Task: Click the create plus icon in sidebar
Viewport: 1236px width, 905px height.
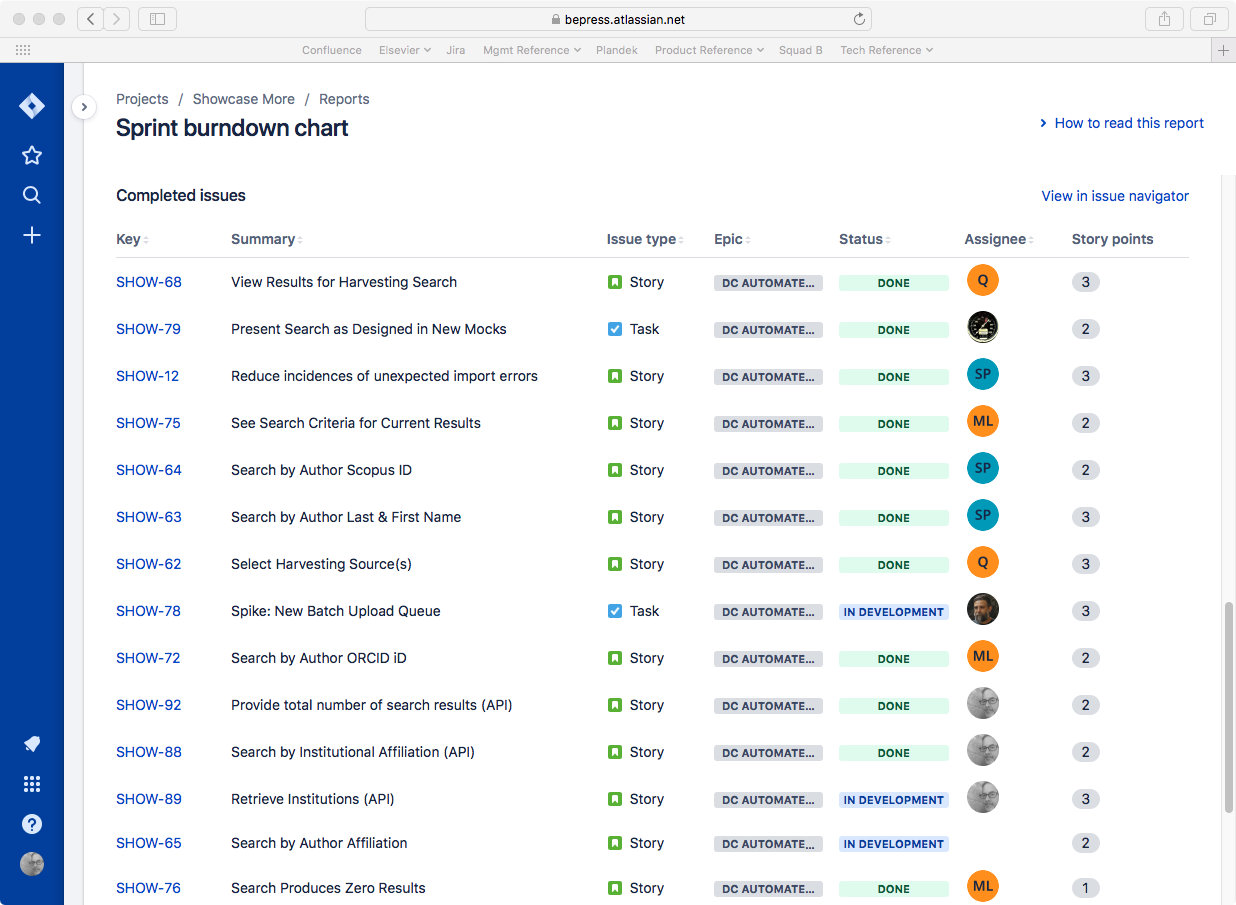Action: coord(32,235)
